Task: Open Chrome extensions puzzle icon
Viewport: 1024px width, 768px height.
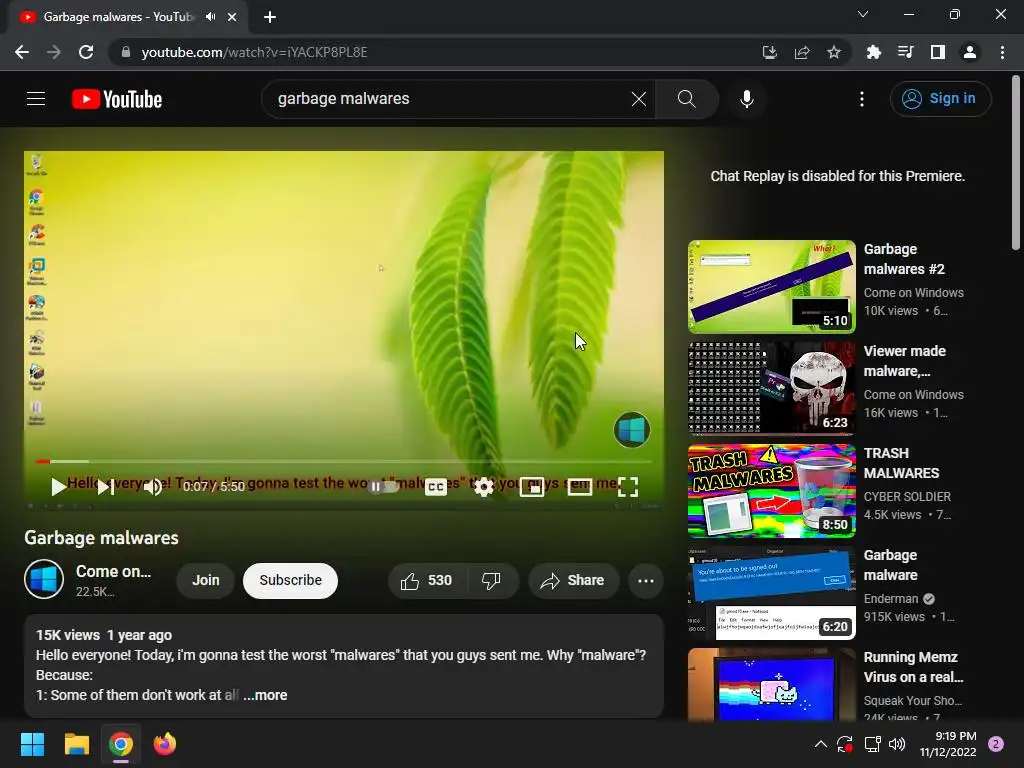Action: coord(873,52)
